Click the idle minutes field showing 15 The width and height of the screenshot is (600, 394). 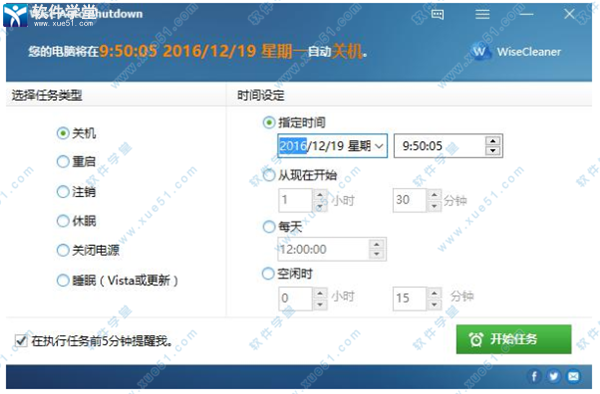coord(409,298)
